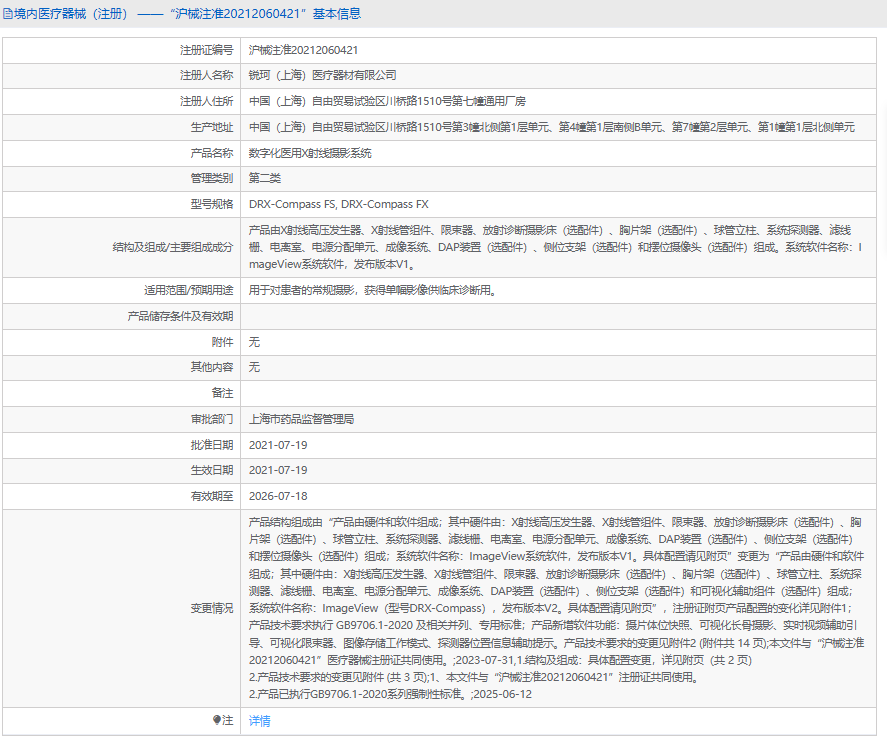Click the 生效日期 value 2021-07-19
The image size is (887, 743).
click(x=278, y=470)
